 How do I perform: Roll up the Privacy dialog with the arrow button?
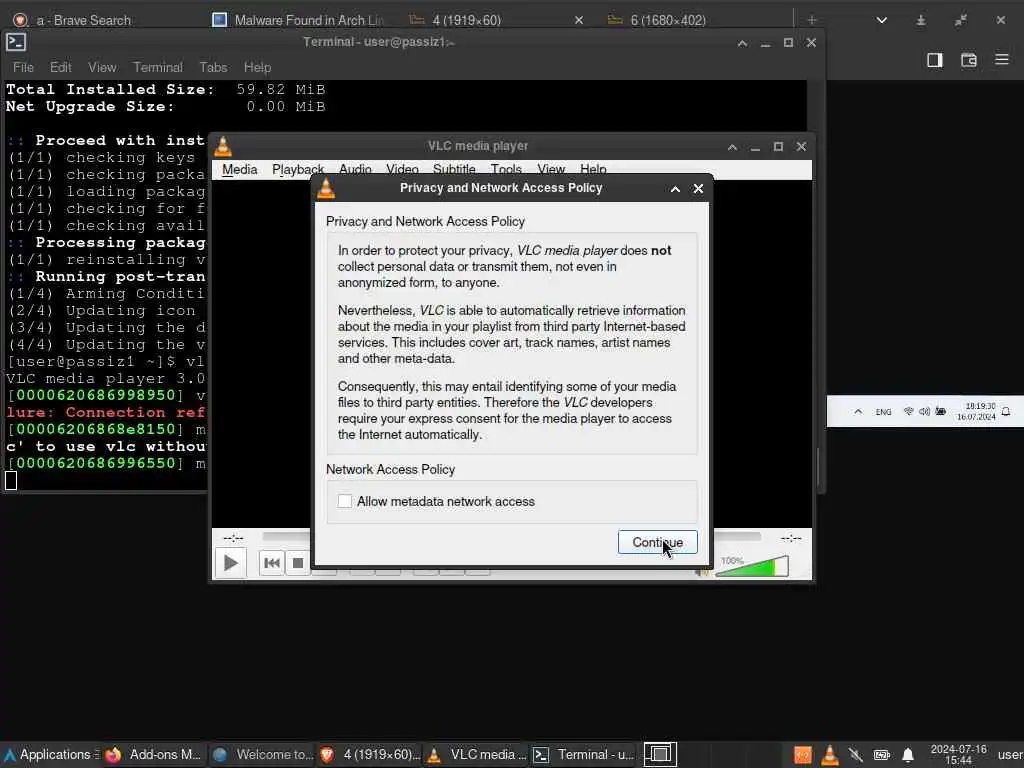click(675, 189)
